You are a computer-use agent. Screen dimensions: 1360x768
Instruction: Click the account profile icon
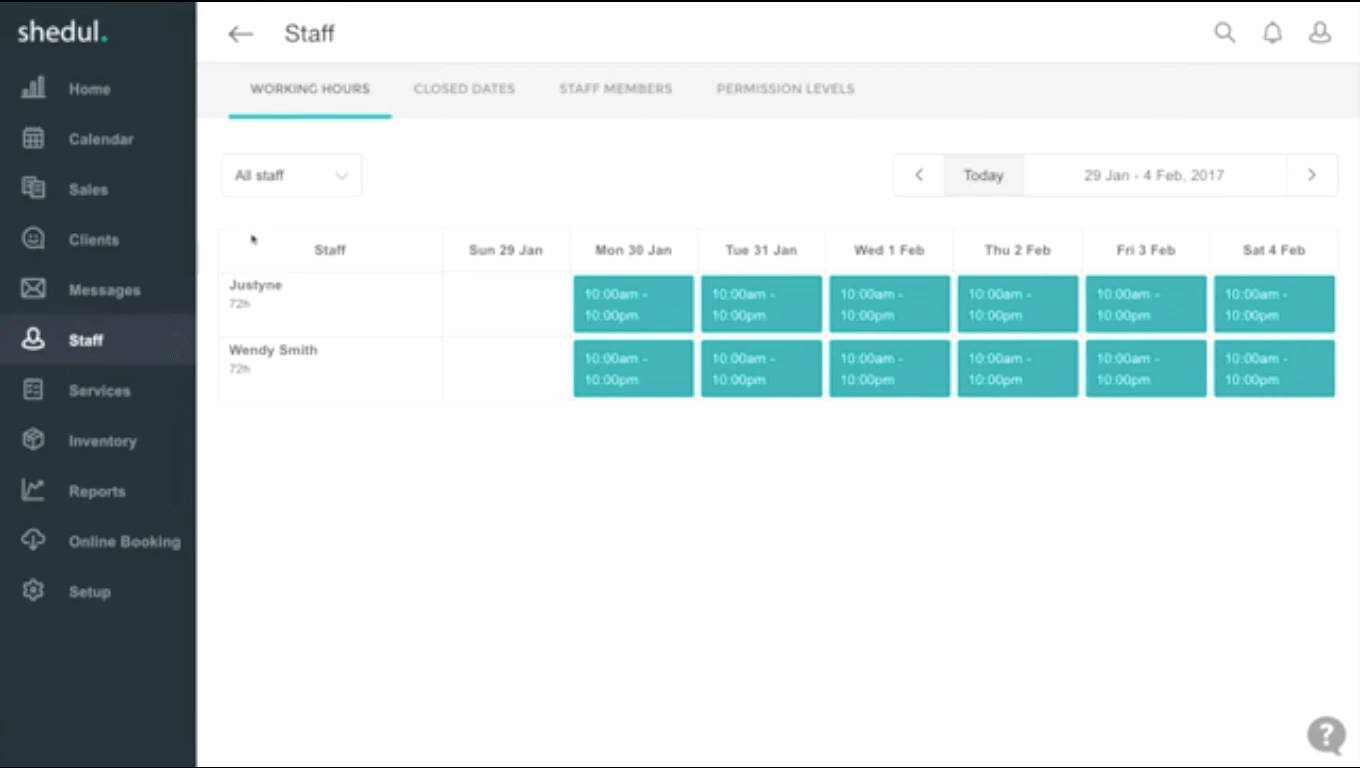click(1320, 32)
